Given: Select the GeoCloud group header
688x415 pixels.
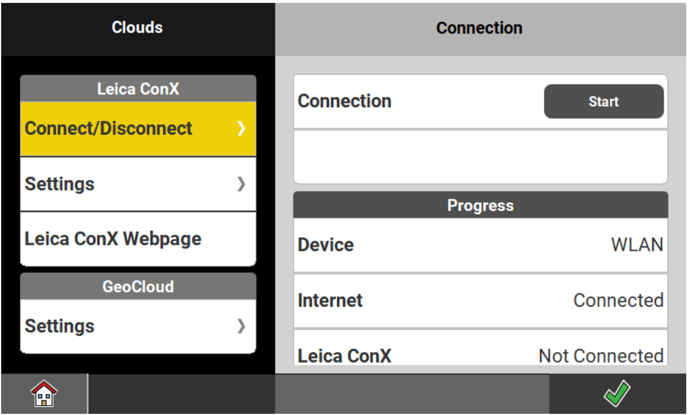Looking at the screenshot, I should click(138, 287).
